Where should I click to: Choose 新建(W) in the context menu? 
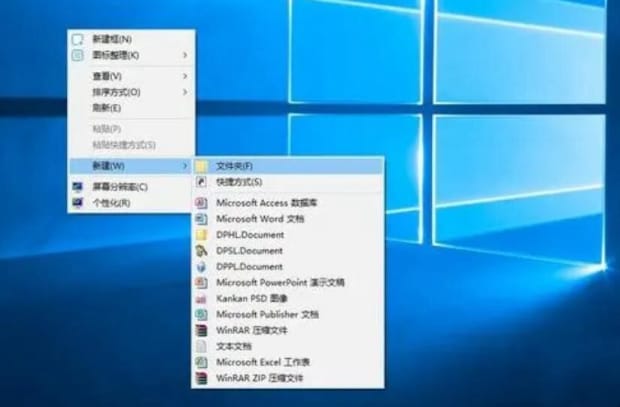(109, 165)
